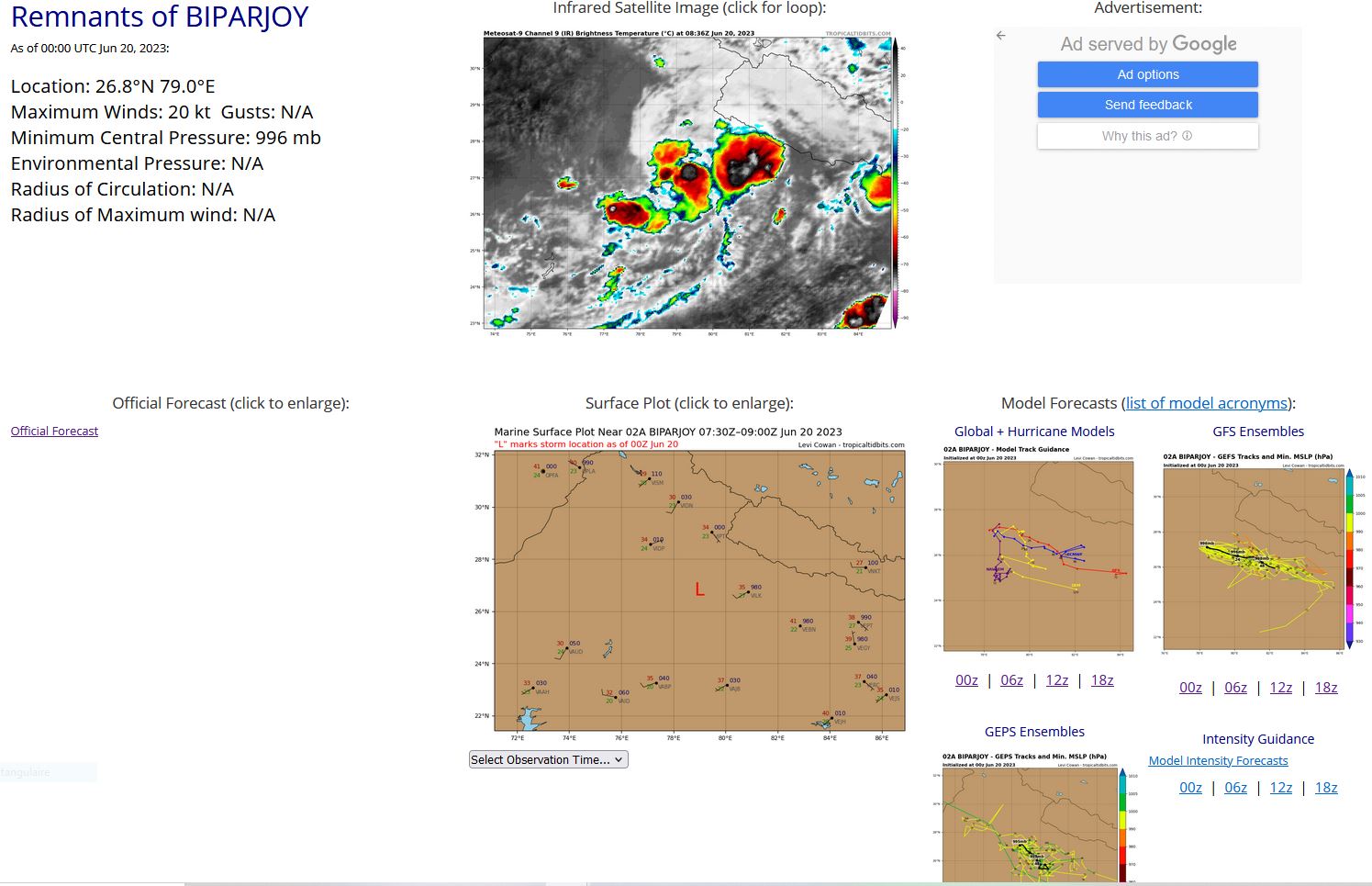The image size is (1372, 886).
Task: Select 00z under Global + Hurricane Models
Action: click(x=966, y=680)
